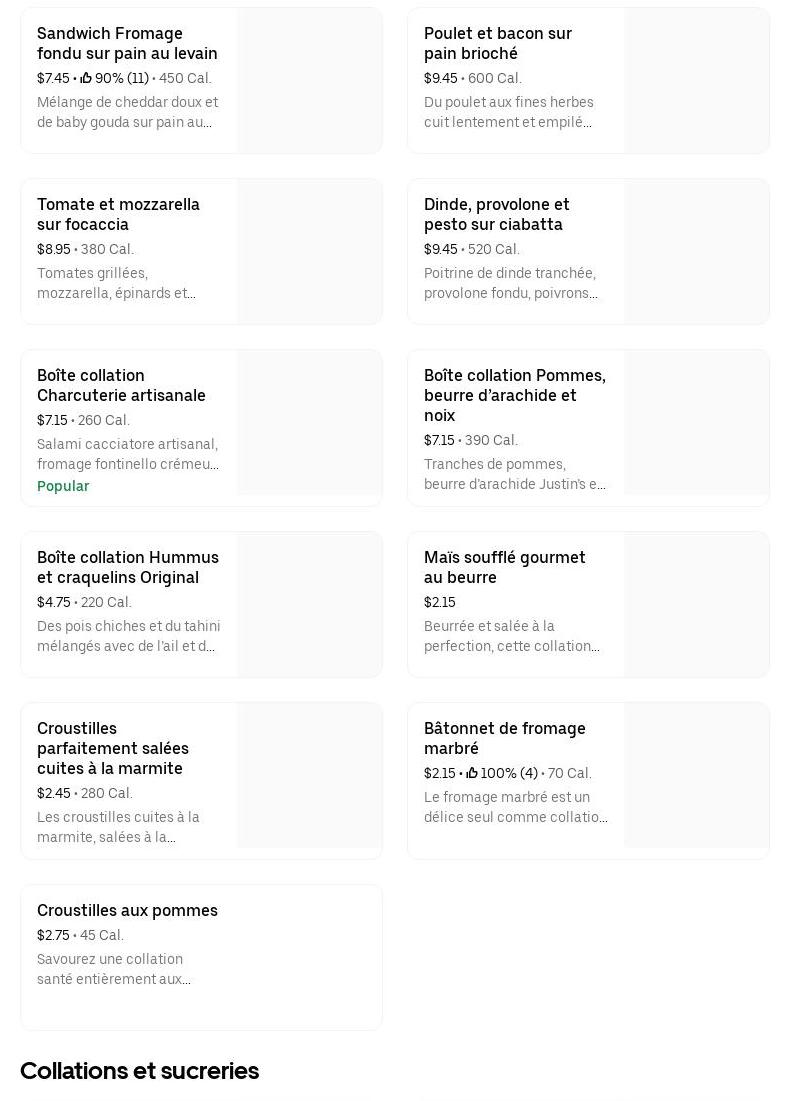This screenshot has height=1101, width=804.
Task: Open Croustilles parfaitement salées cuites à la marmite
Action: pos(113,748)
